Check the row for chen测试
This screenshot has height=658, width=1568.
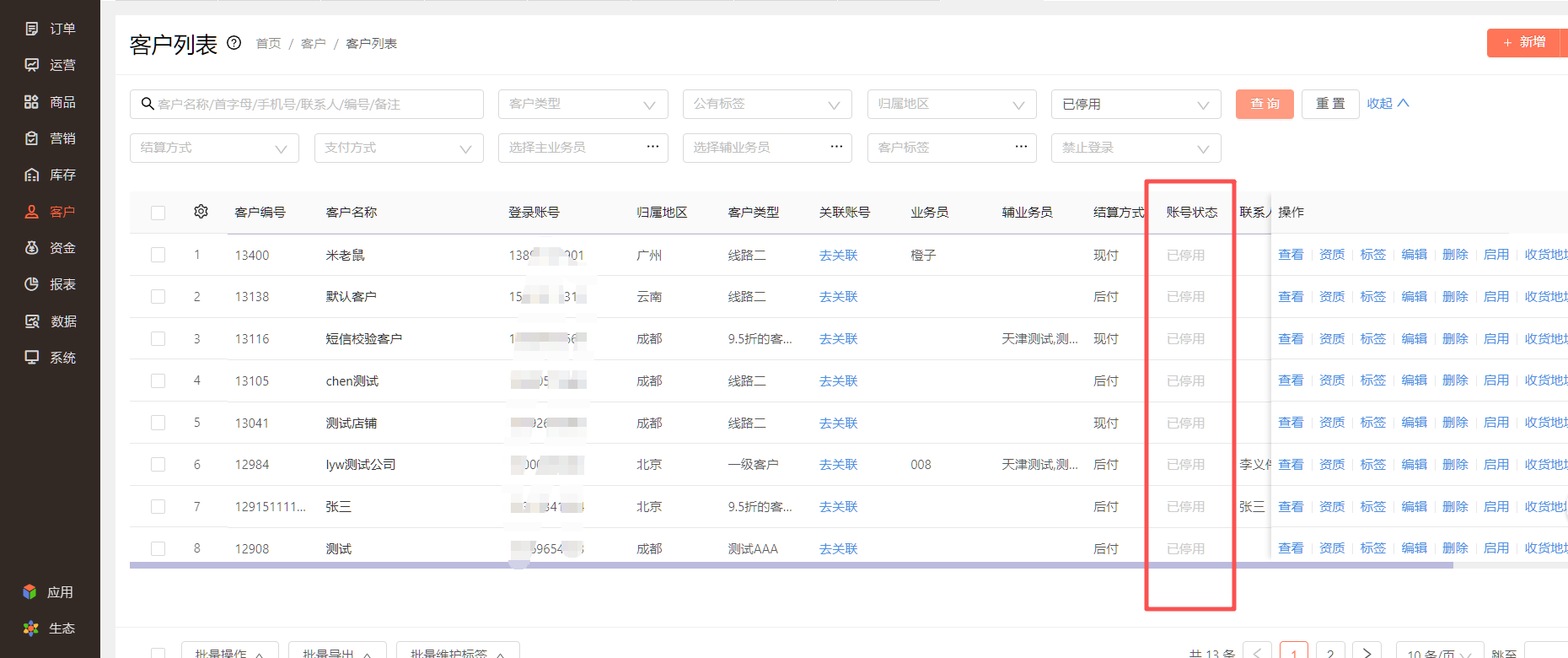pyautogui.click(x=158, y=380)
